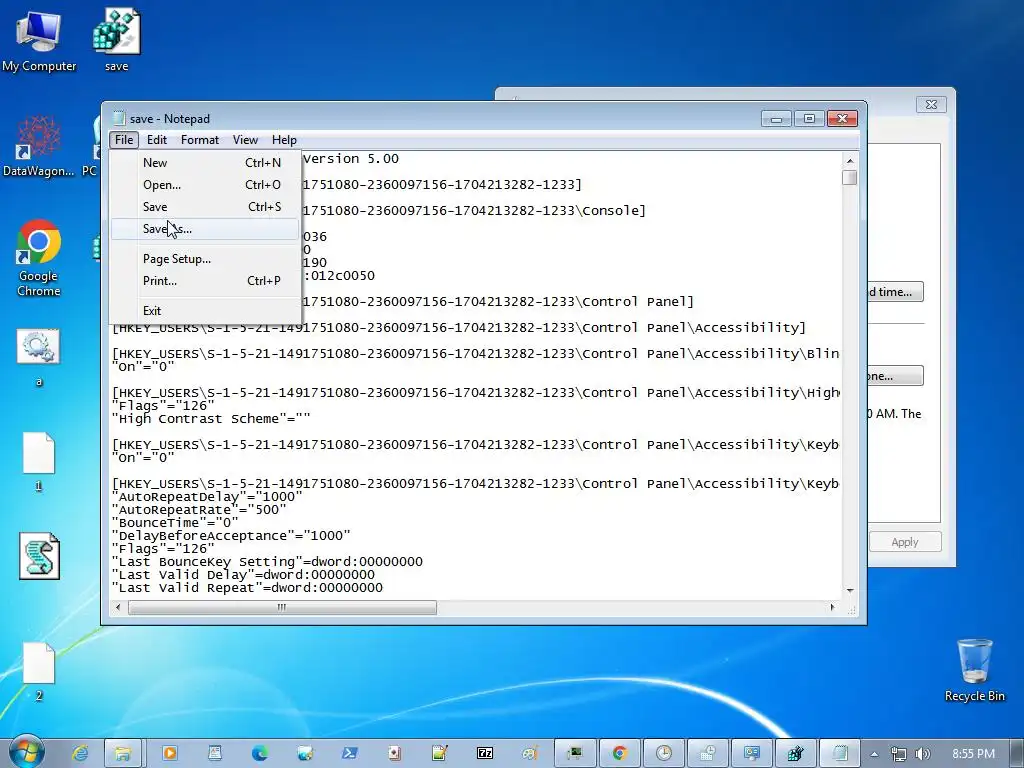The height and width of the screenshot is (768, 1024).
Task: Click the Apply button in background dialog
Action: [904, 542]
